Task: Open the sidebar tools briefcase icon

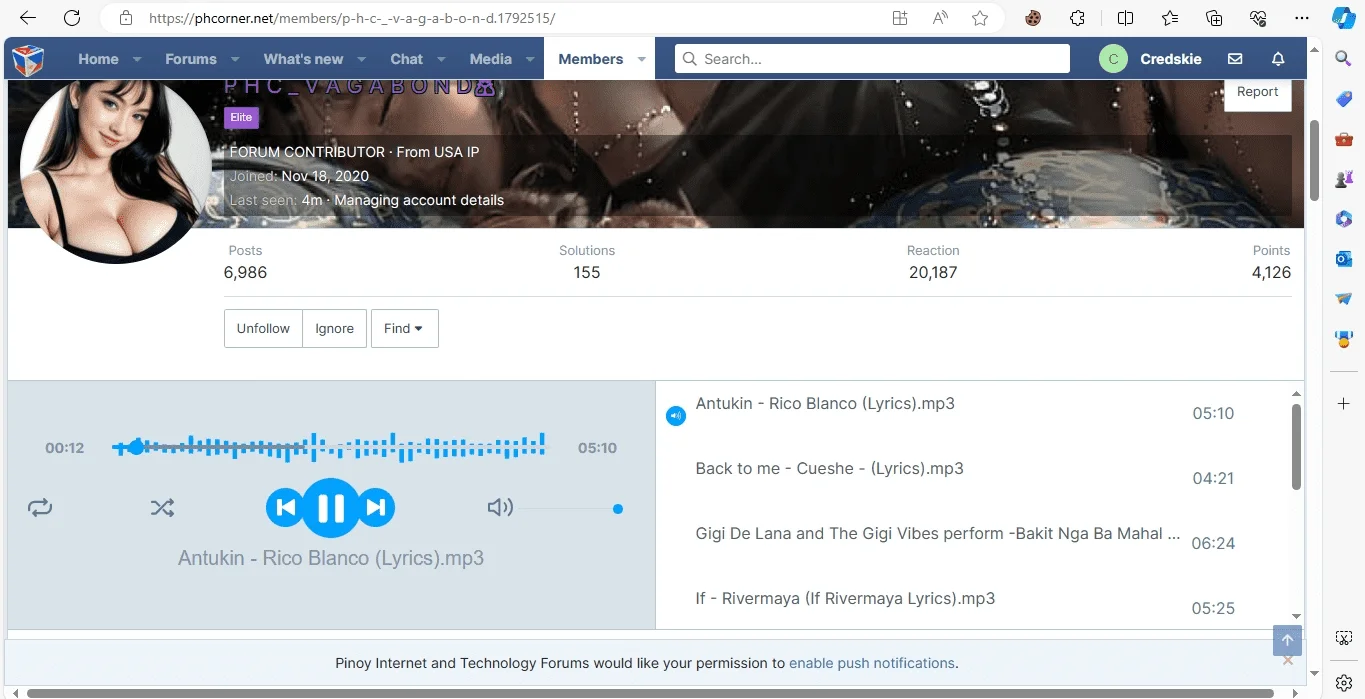Action: click(1344, 139)
